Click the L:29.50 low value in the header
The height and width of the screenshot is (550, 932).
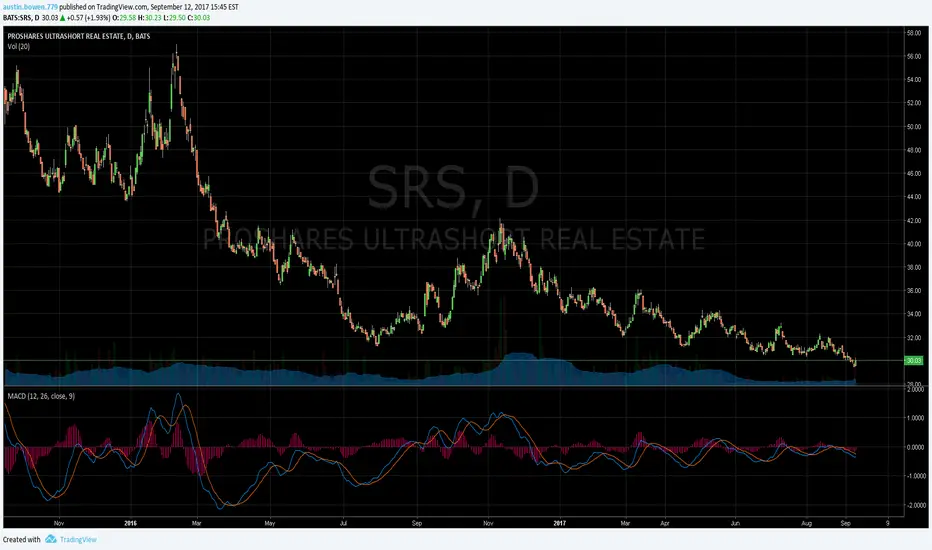[x=174, y=18]
